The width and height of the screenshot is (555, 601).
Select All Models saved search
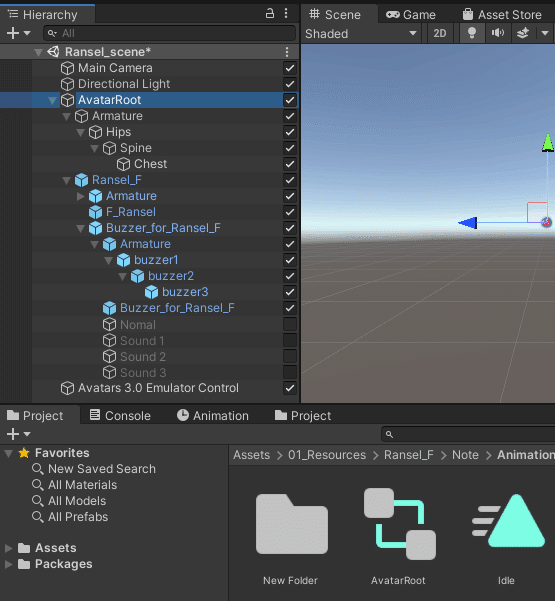pyautogui.click(x=77, y=501)
